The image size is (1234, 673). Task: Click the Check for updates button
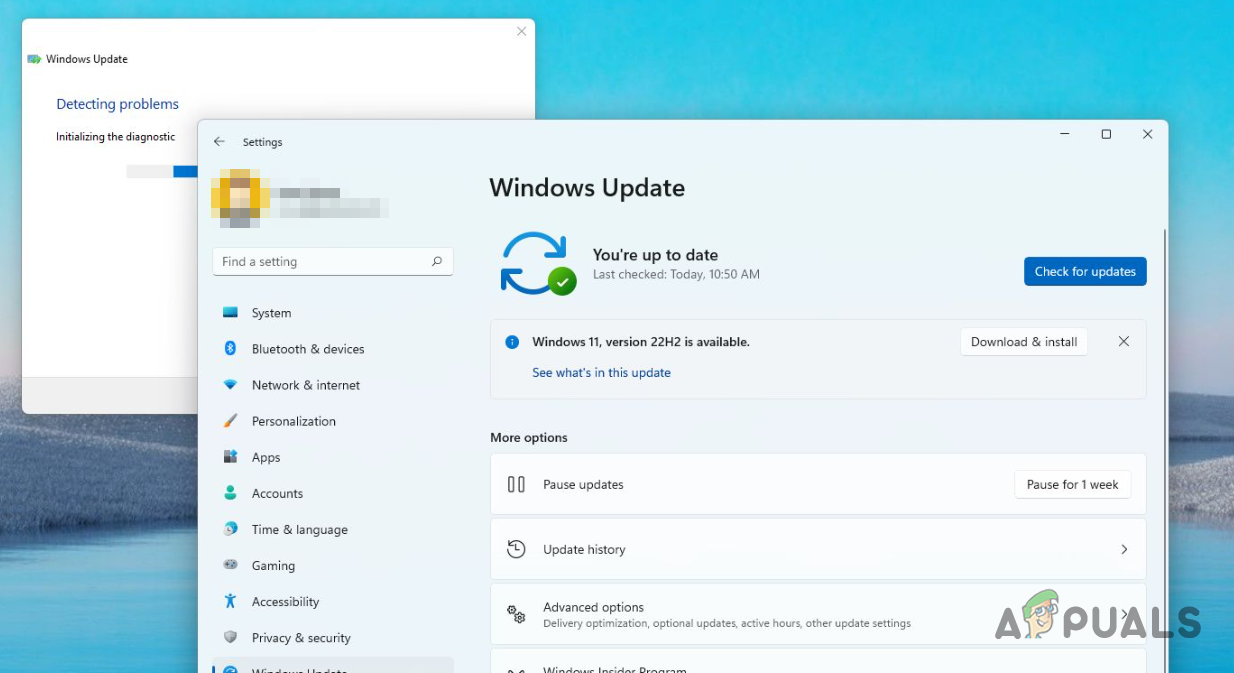[1085, 271]
